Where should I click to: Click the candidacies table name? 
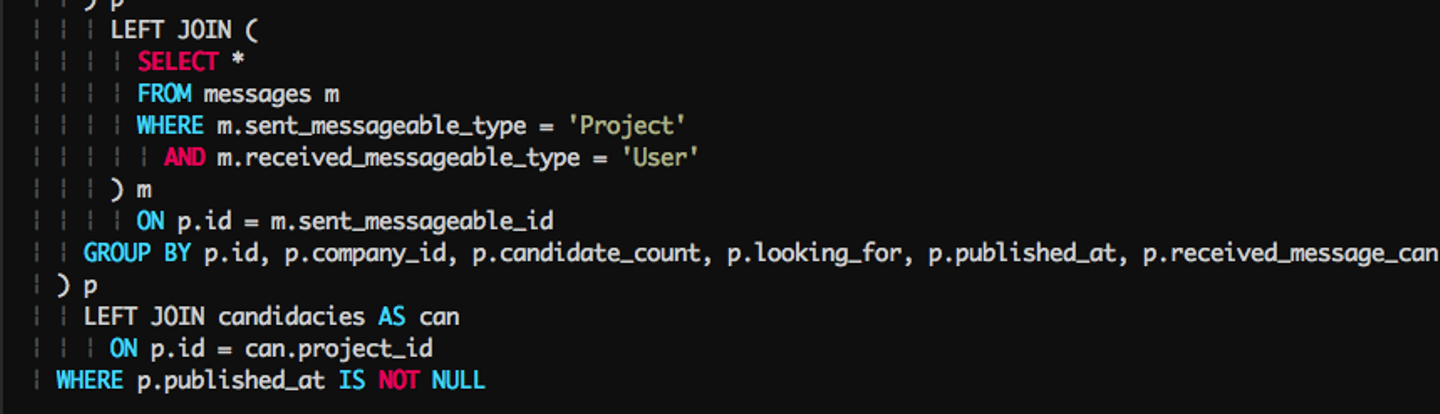[x=291, y=317]
